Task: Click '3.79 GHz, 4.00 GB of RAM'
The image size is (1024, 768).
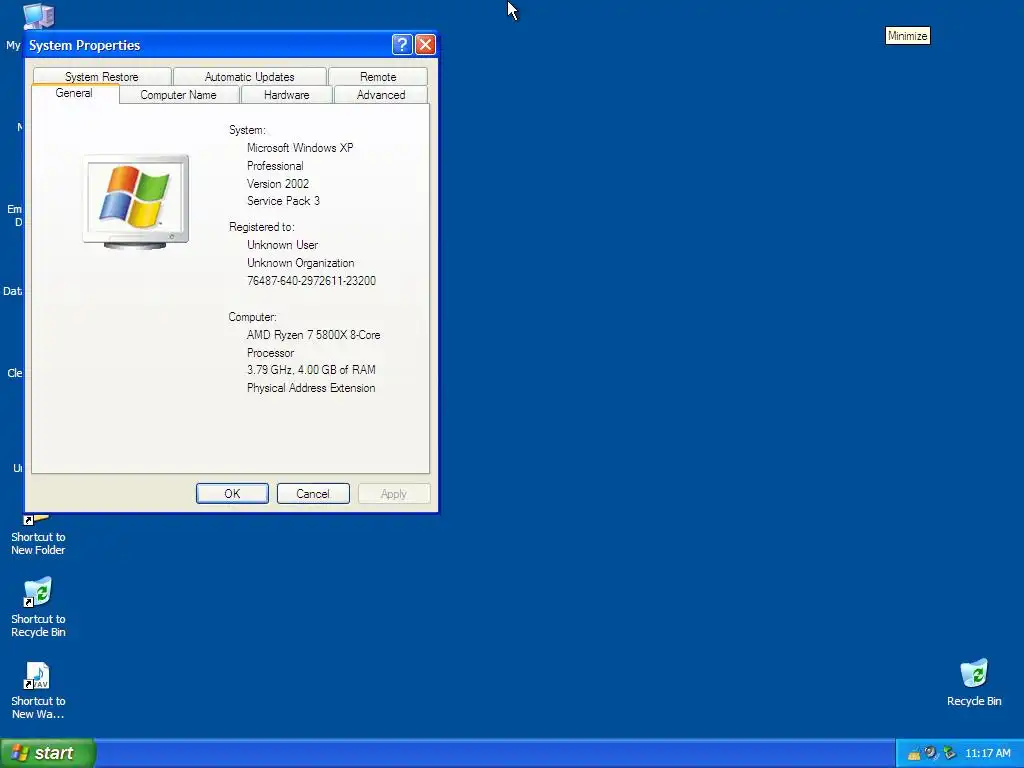Action: click(311, 370)
